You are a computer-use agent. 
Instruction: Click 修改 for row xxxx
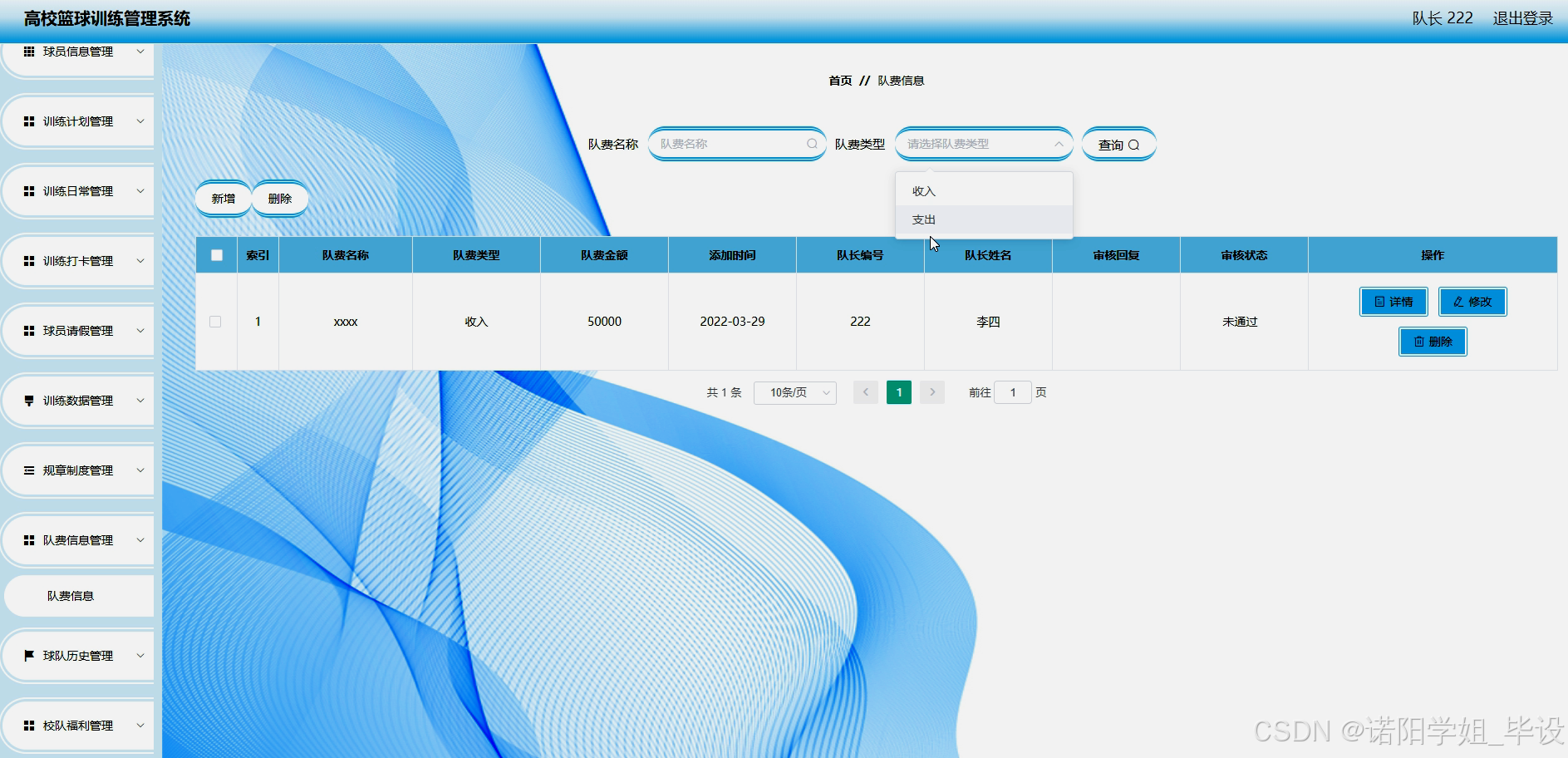point(1472,302)
